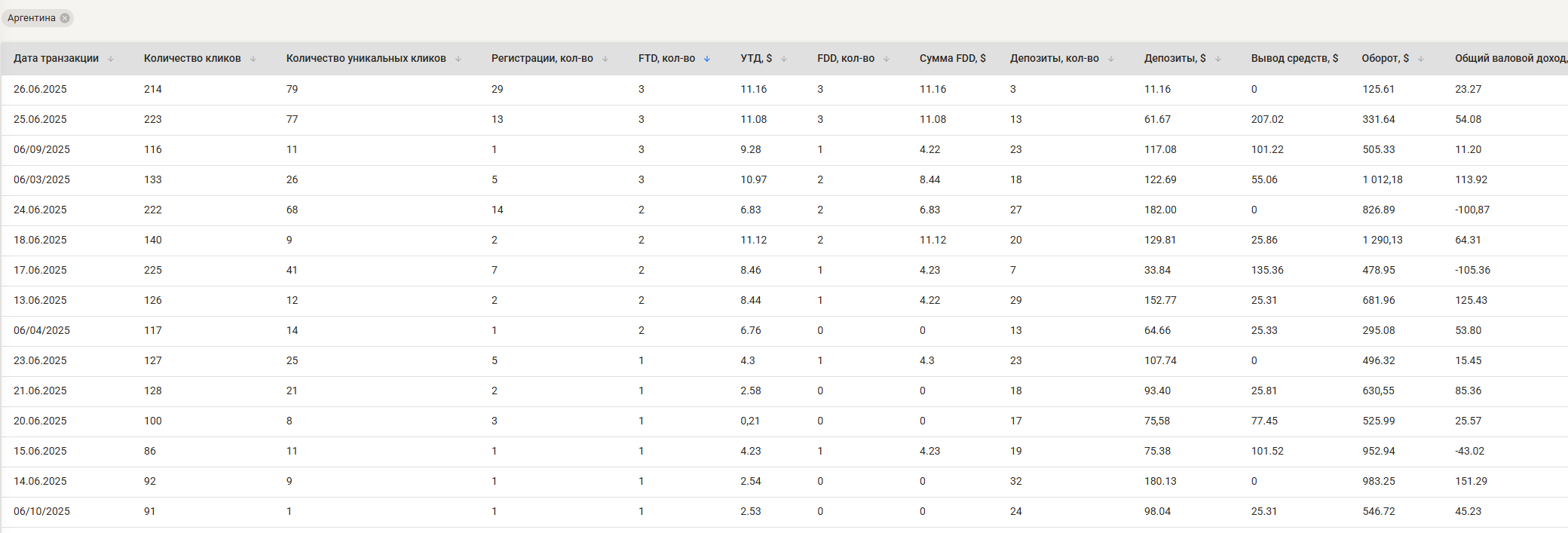Click the 06/10/2025 row date
The height and width of the screenshot is (533, 1568).
point(41,511)
